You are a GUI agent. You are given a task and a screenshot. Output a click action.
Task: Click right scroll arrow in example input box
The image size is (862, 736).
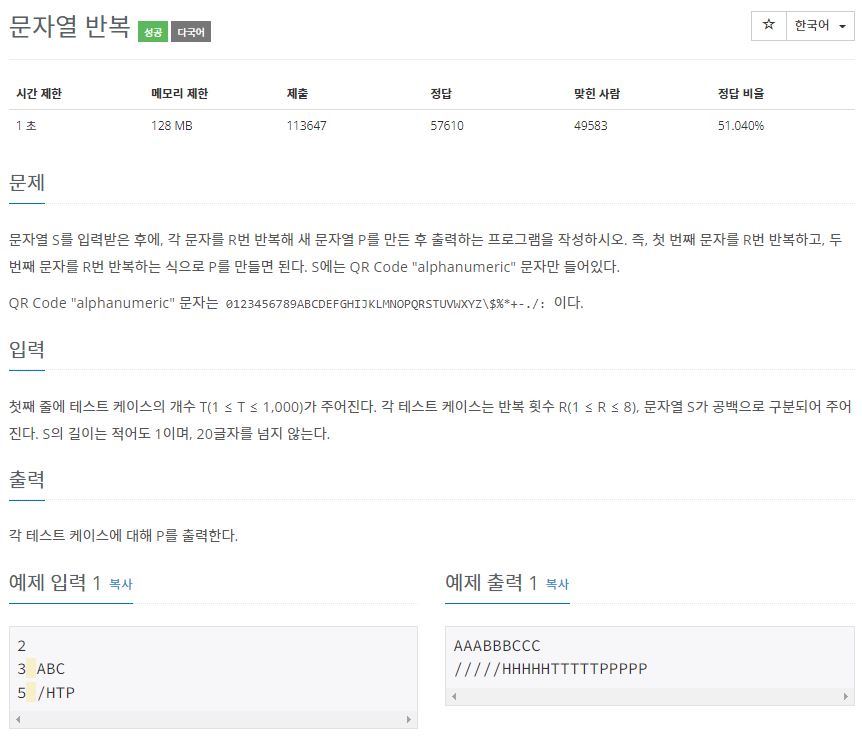[408, 719]
